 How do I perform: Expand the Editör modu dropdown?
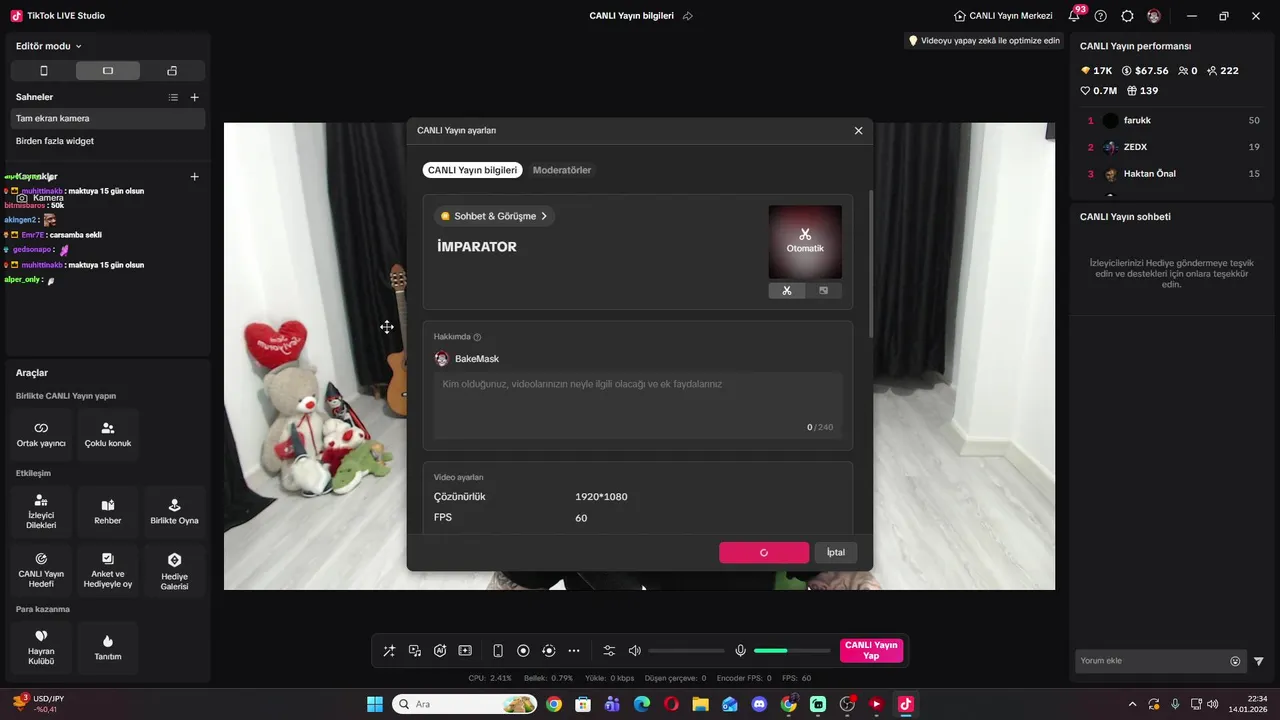pyautogui.click(x=49, y=46)
